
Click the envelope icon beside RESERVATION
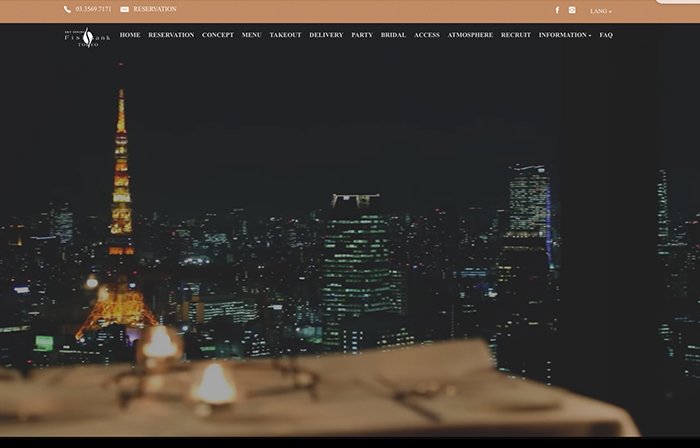tap(124, 9)
